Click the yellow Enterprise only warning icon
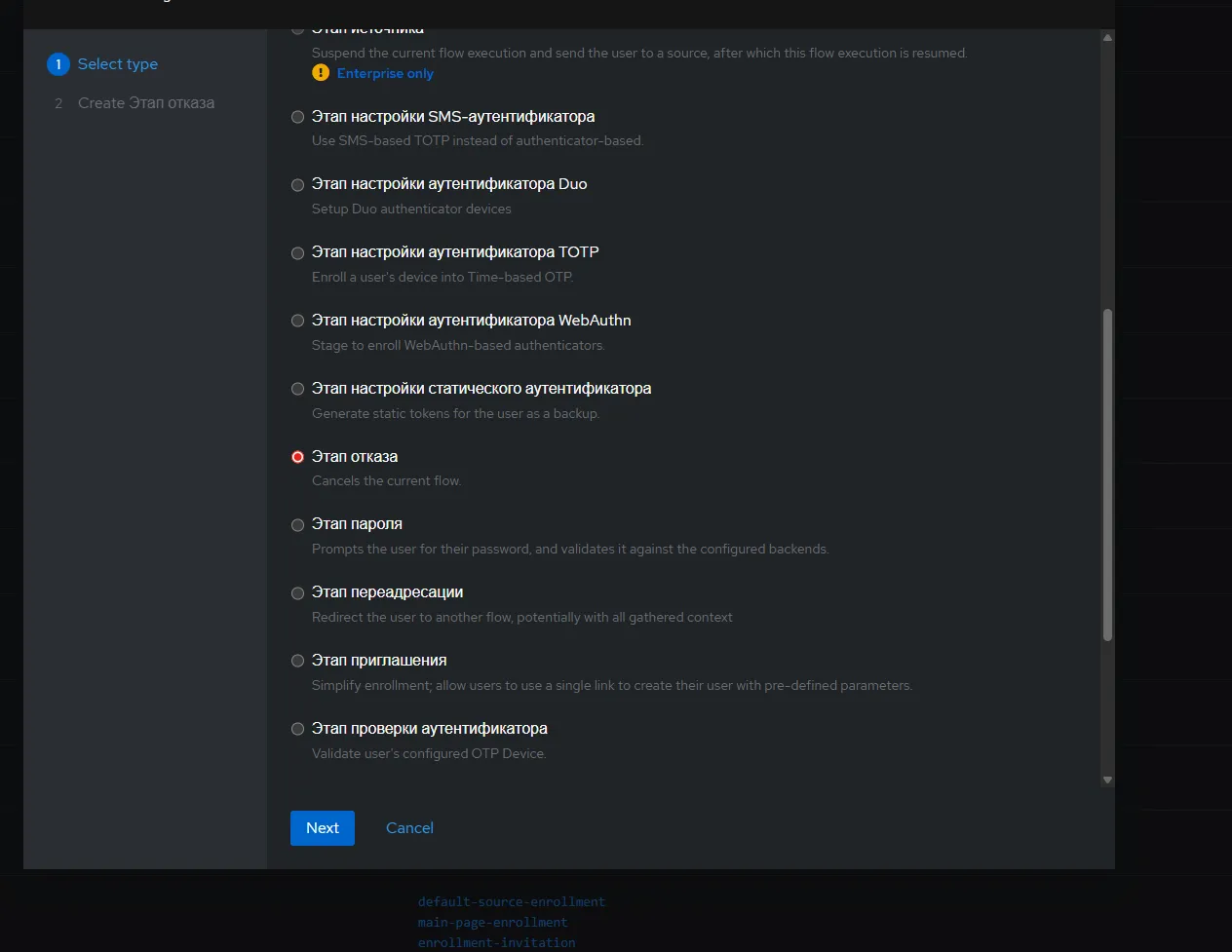The height and width of the screenshot is (952, 1232). [x=321, y=73]
